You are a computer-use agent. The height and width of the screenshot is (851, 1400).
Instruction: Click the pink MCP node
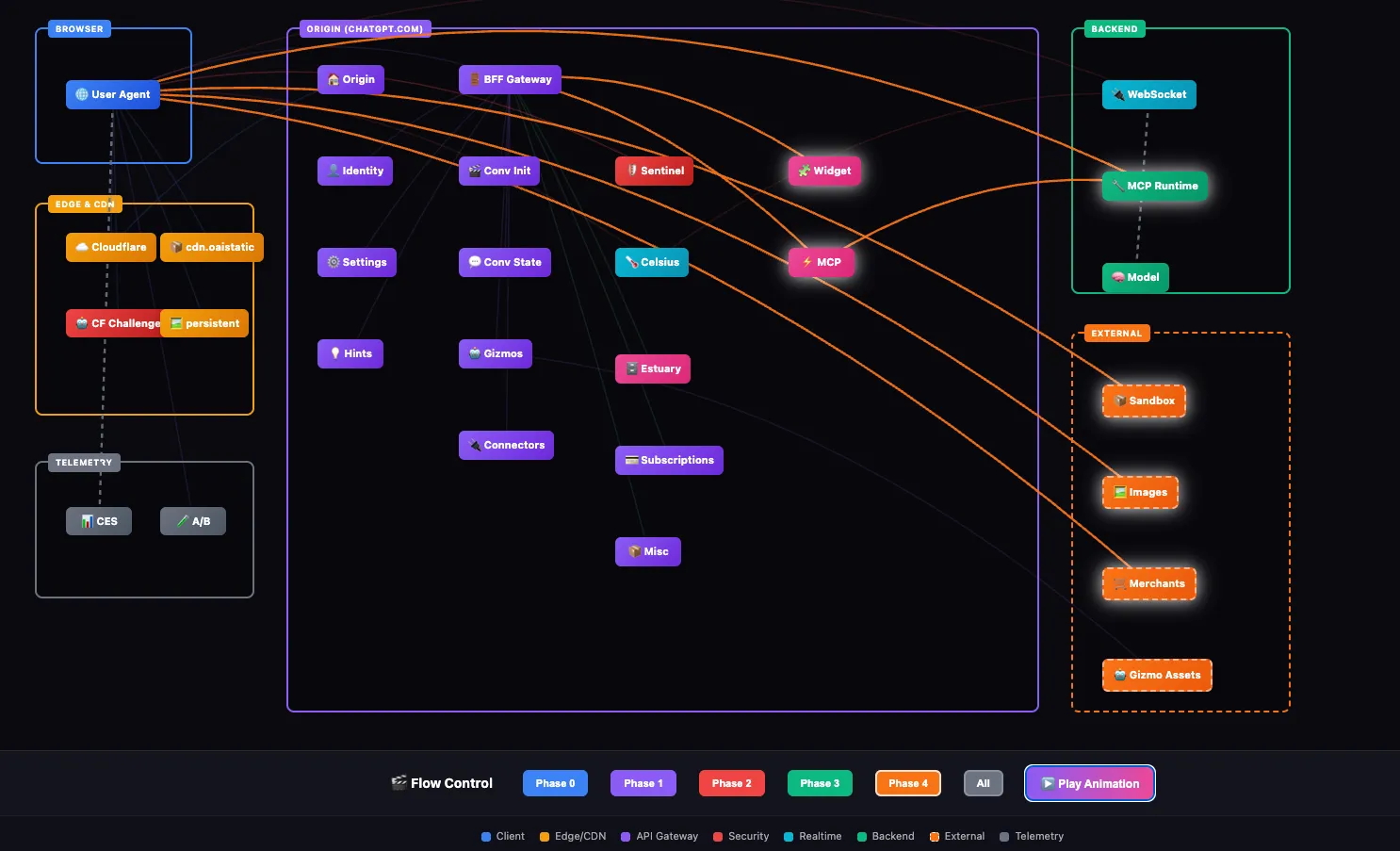click(822, 262)
